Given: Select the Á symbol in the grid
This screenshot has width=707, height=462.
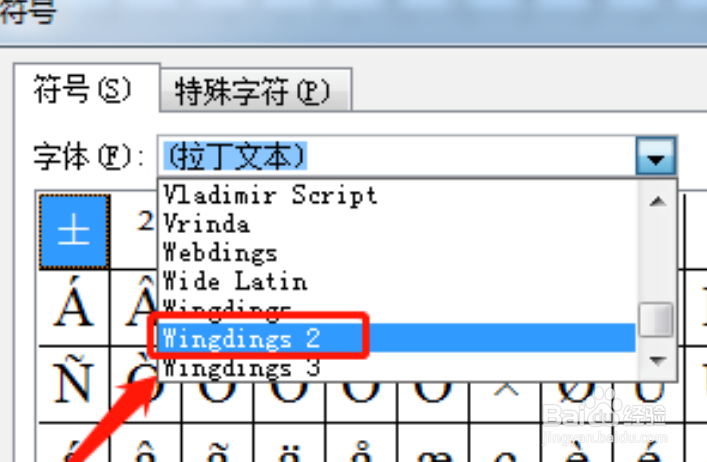Looking at the screenshot, I should pyautogui.click(x=74, y=309).
